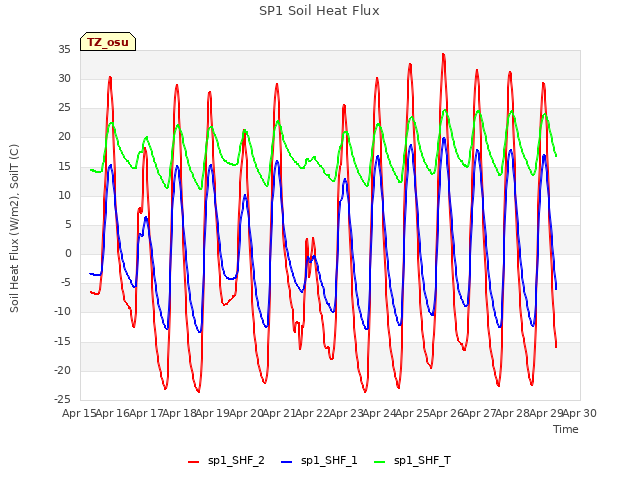Click the -20 y-axis tick label
Image resolution: width=640 pixels, height=480 pixels.
click(x=62, y=370)
